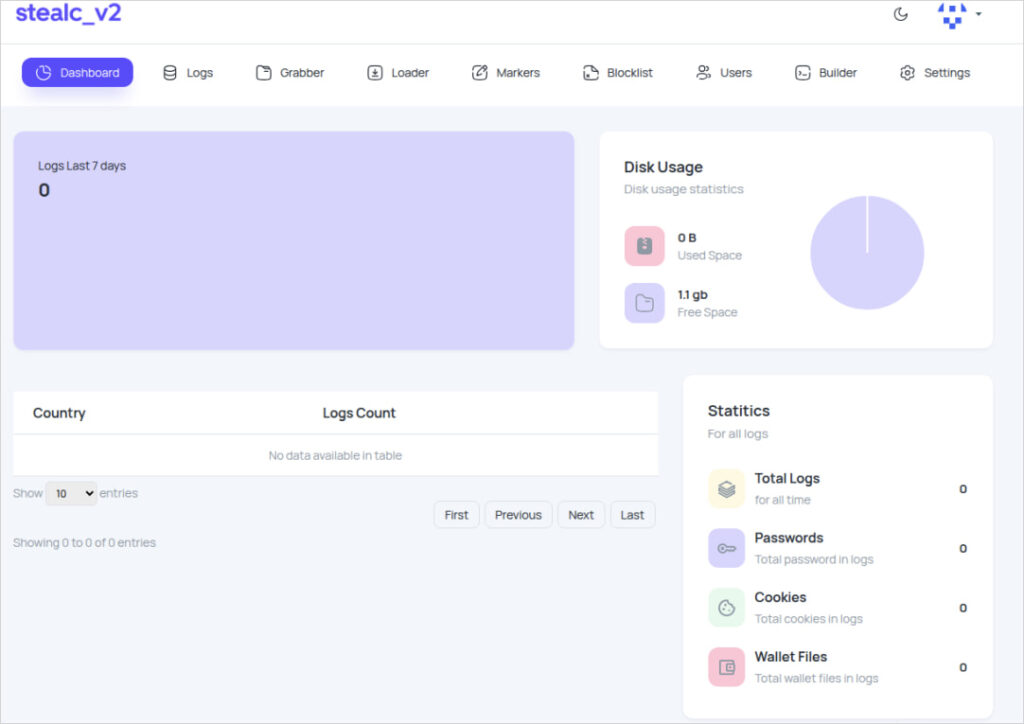Select the Passwords key icon in Statitics
This screenshot has height=724, width=1024.
pyautogui.click(x=726, y=548)
